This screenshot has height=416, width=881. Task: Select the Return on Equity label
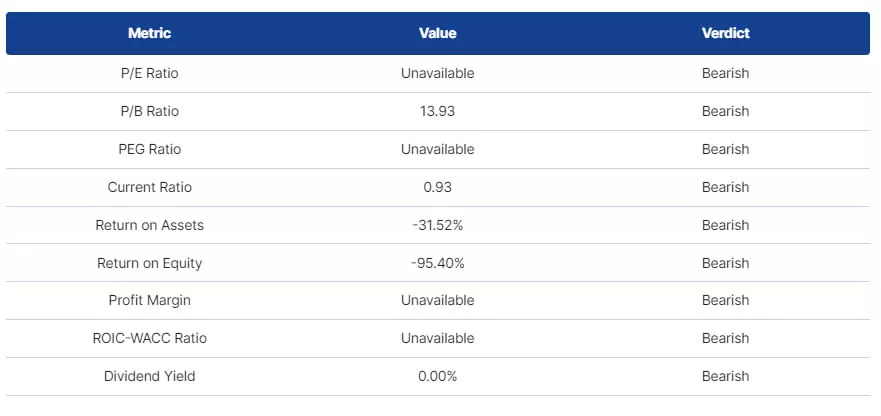(x=149, y=263)
